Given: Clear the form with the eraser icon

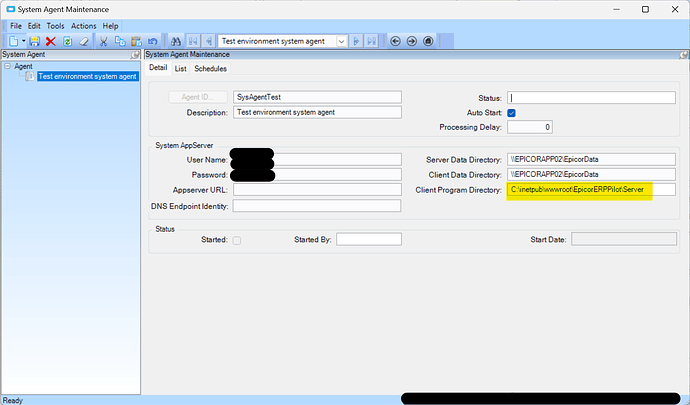Looking at the screenshot, I should tap(84, 41).
